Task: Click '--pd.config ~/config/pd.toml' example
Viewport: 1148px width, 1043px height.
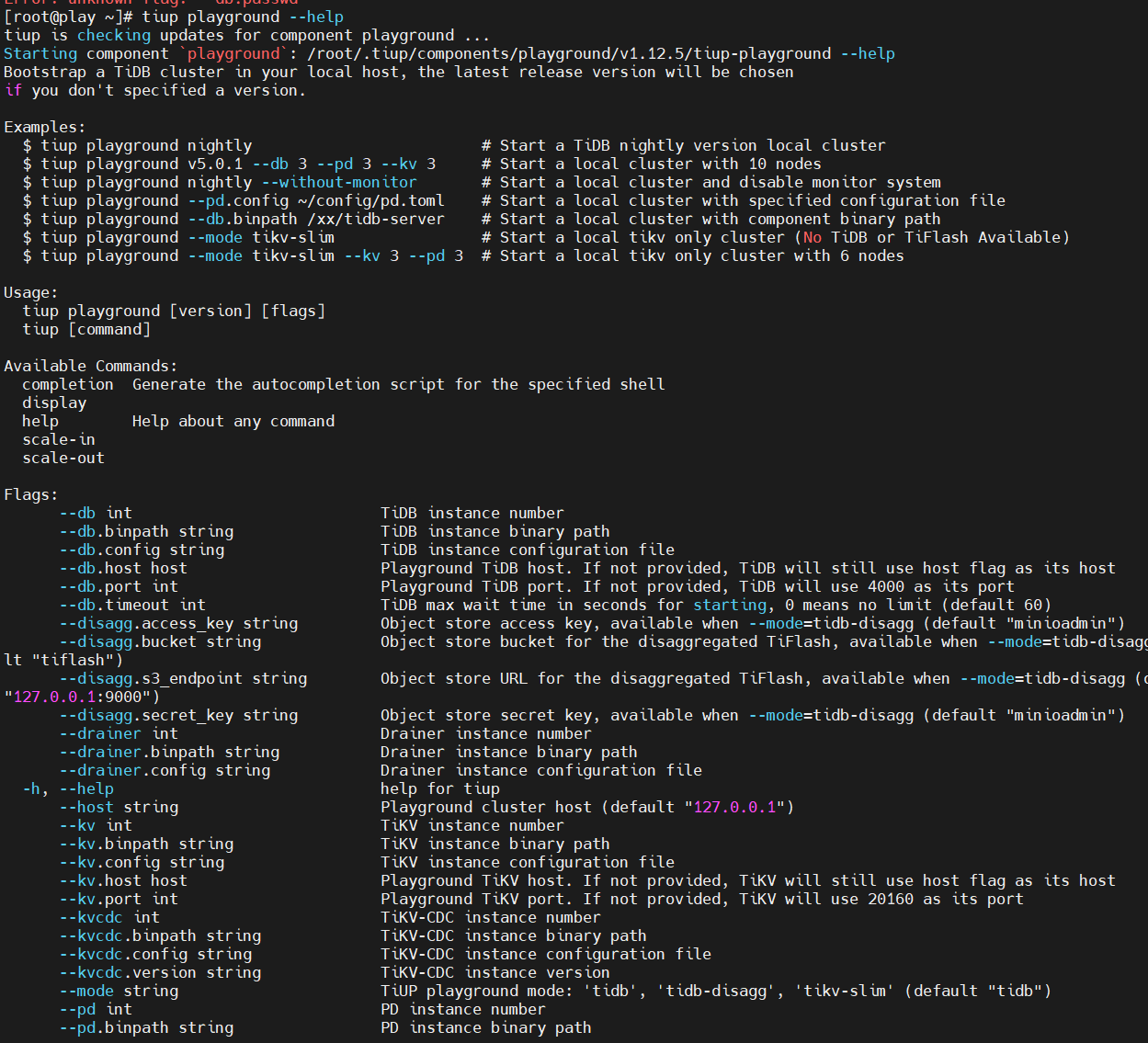Action: (316, 200)
